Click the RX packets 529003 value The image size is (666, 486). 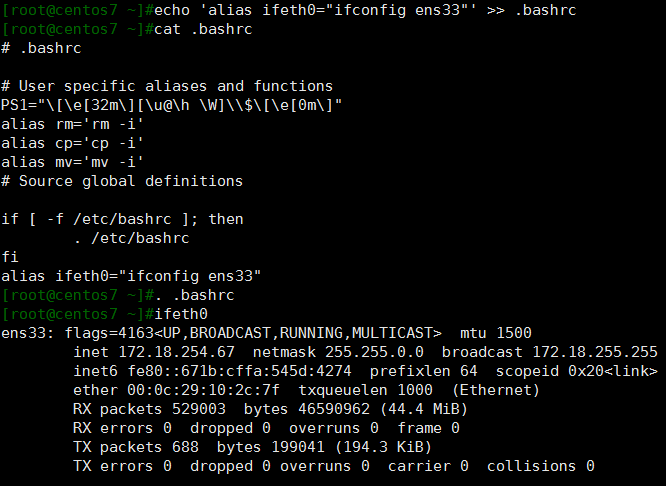coord(199,409)
